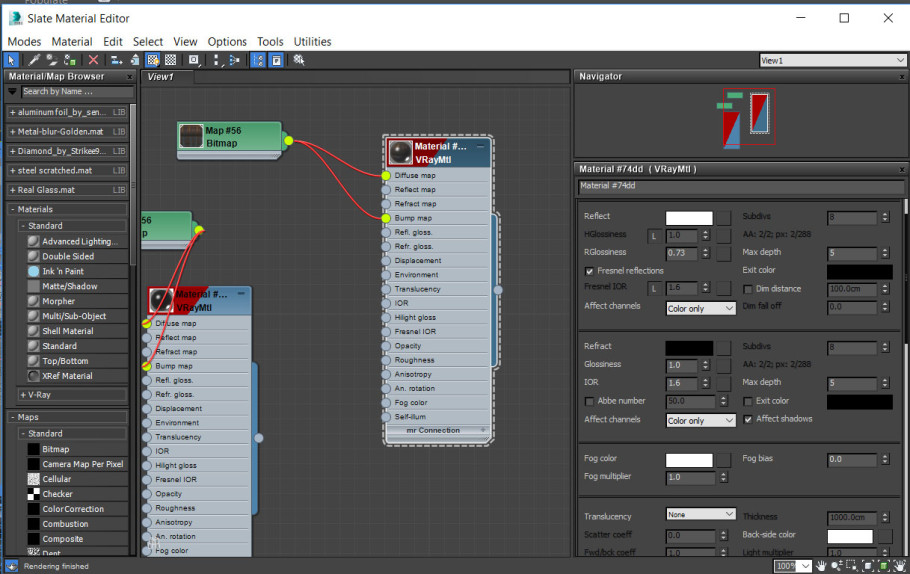Close the Material/Map Browser panel
This screenshot has height=574, width=910.
[129, 77]
